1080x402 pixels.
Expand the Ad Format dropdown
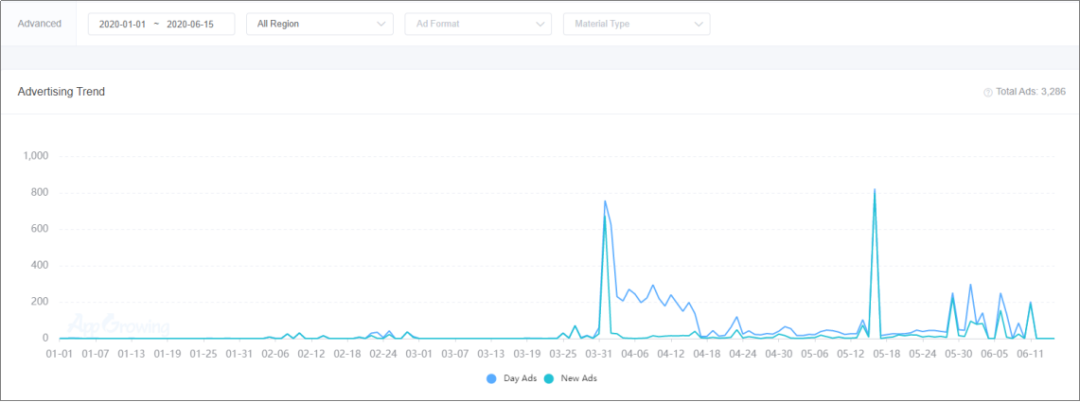tap(477, 24)
